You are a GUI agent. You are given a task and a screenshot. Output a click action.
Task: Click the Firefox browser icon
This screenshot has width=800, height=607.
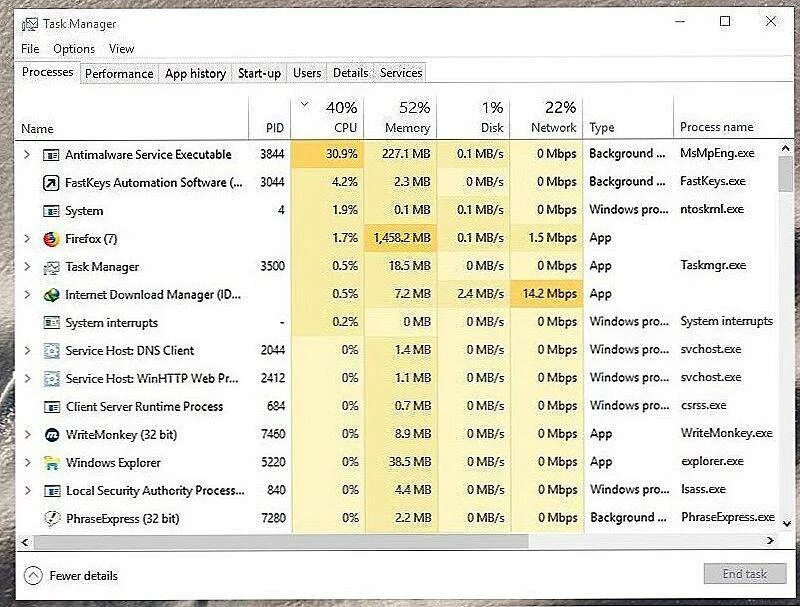click(x=51, y=239)
